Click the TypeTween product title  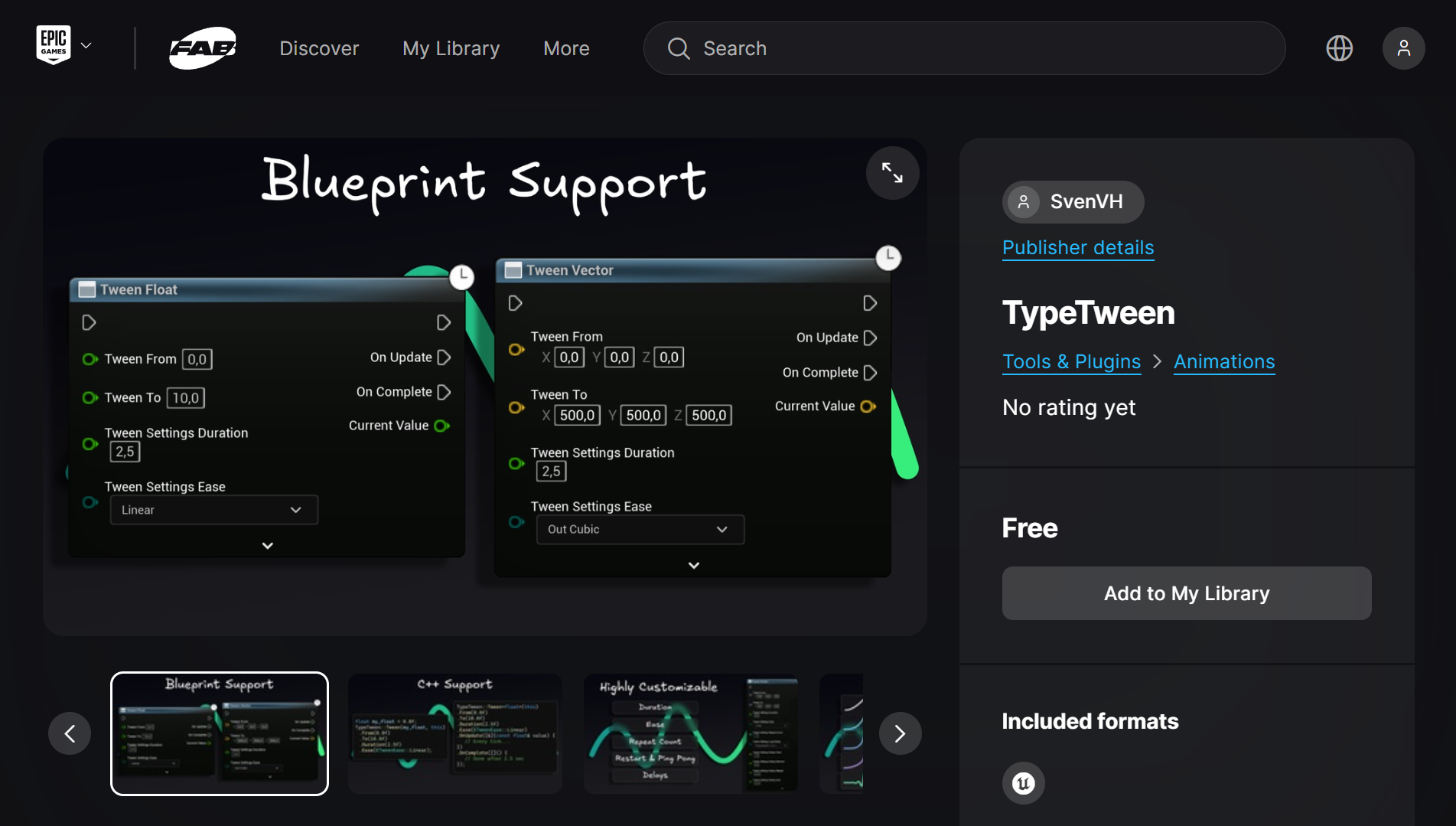(x=1088, y=313)
